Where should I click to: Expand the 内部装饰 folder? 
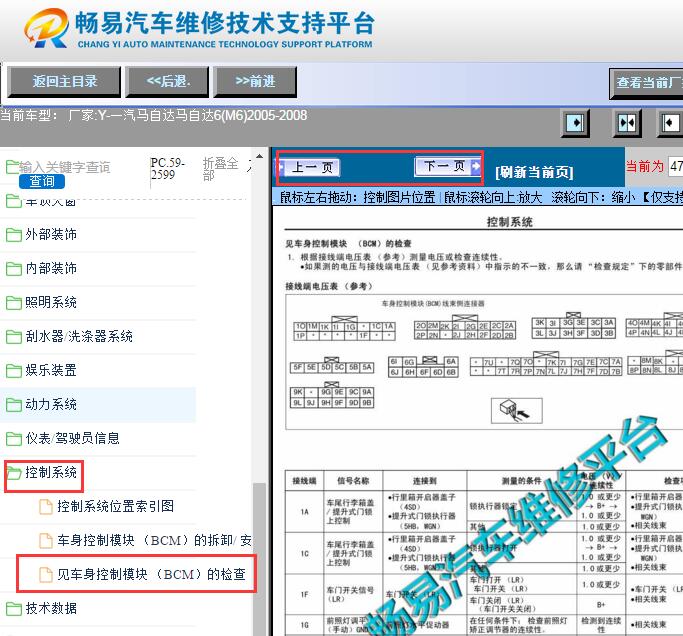click(x=51, y=268)
